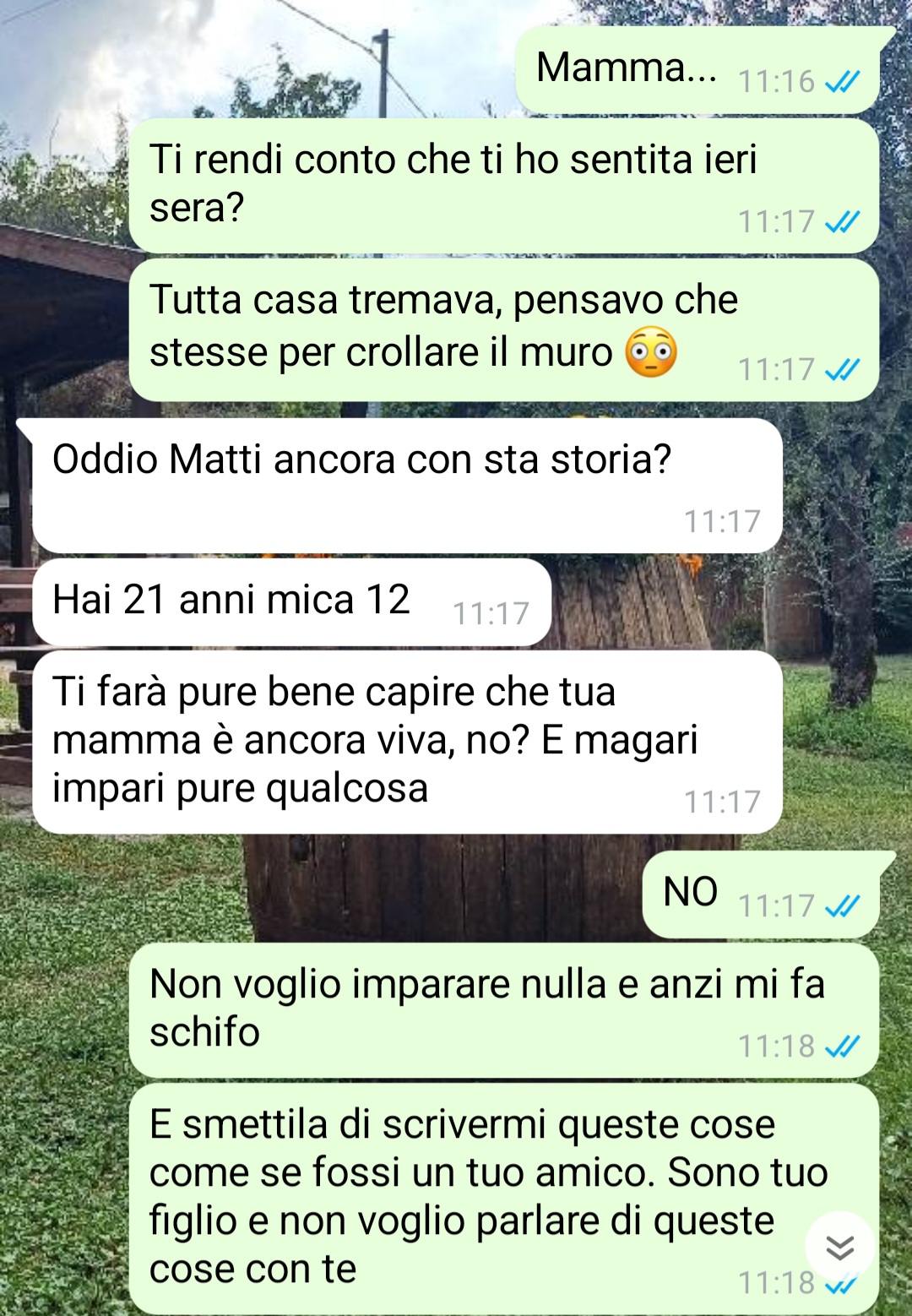912x1316 pixels.
Task: Tap 11:18 timestamp on 'schifo' message
Action: coord(776,1047)
